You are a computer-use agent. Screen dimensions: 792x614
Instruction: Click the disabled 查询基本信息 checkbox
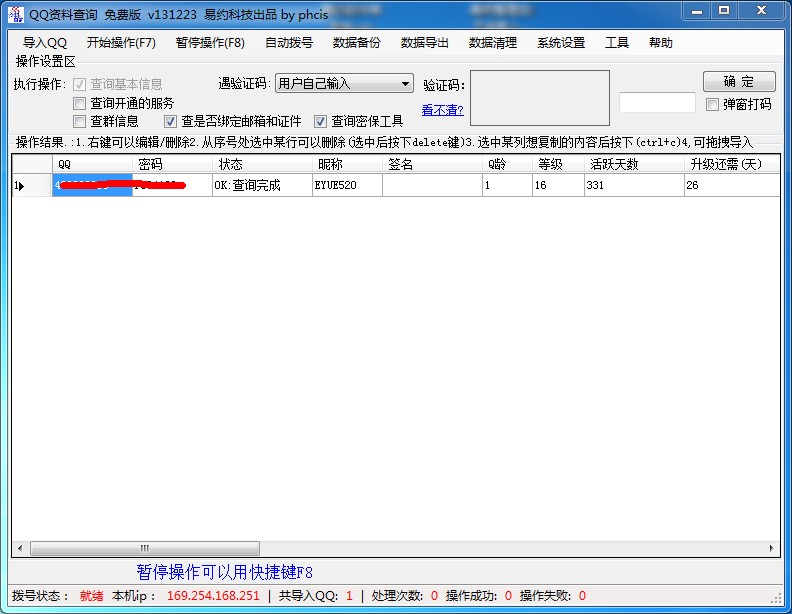pyautogui.click(x=79, y=84)
